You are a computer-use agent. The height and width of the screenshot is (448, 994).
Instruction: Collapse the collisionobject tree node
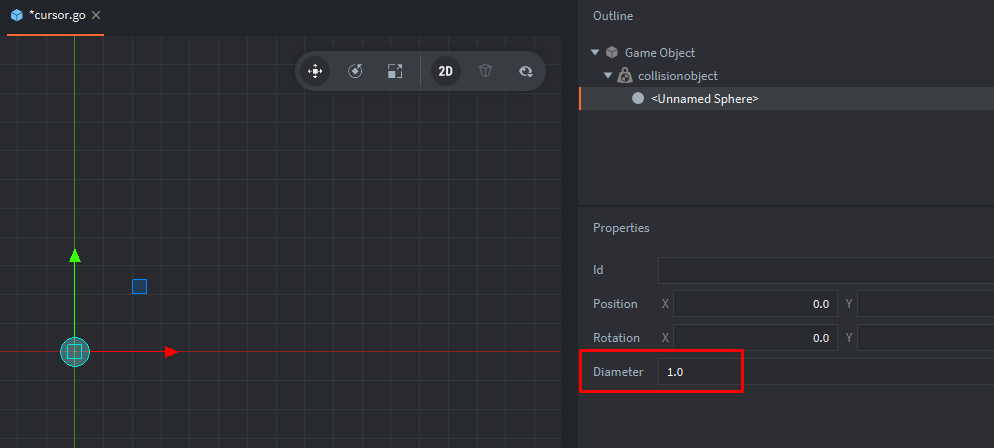click(x=608, y=75)
